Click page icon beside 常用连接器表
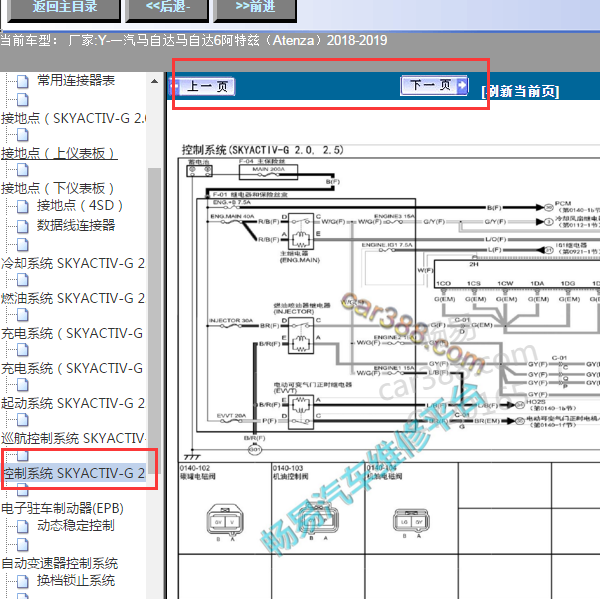The height and width of the screenshot is (599, 600). pyautogui.click(x=23, y=82)
